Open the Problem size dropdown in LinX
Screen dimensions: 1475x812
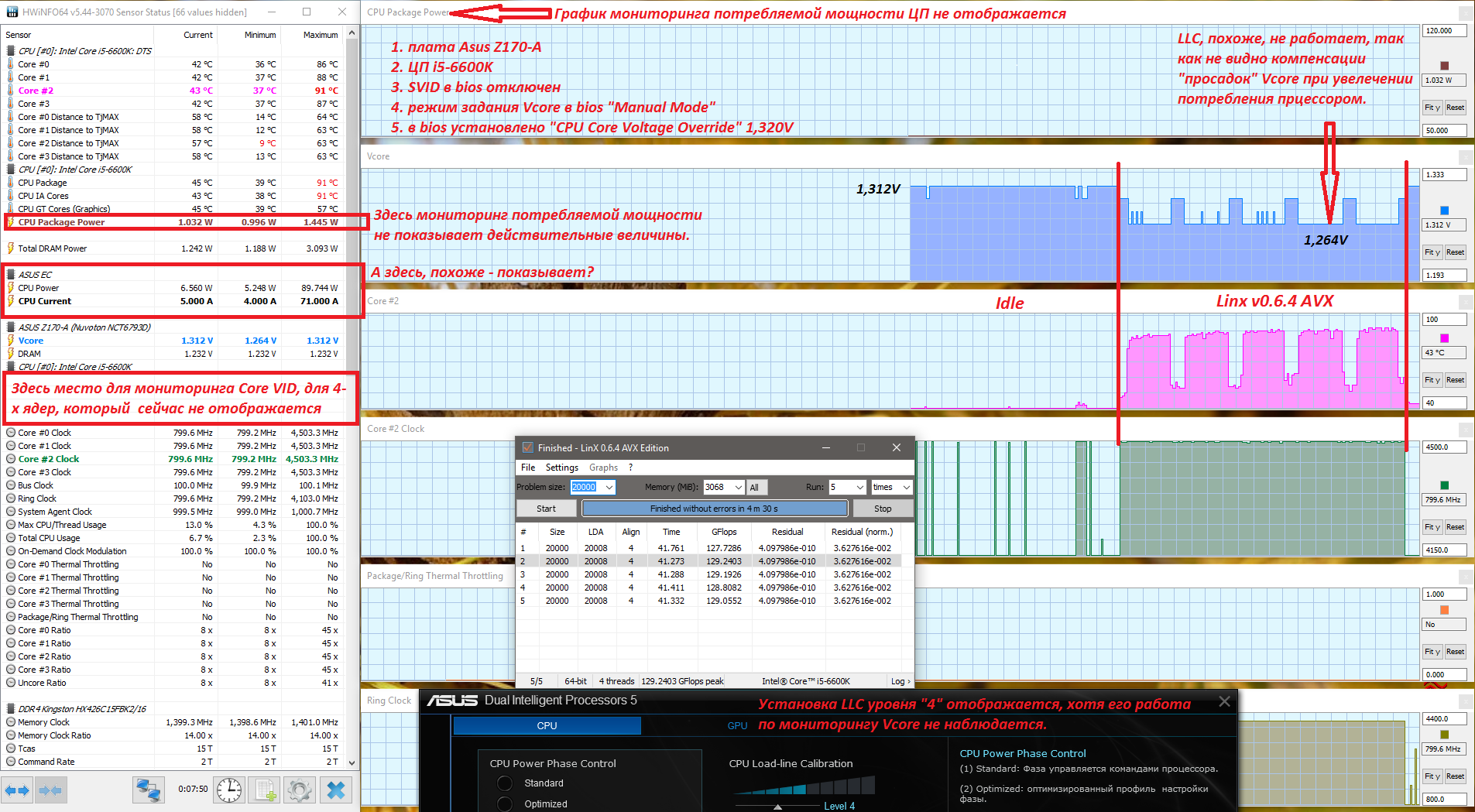click(x=609, y=487)
